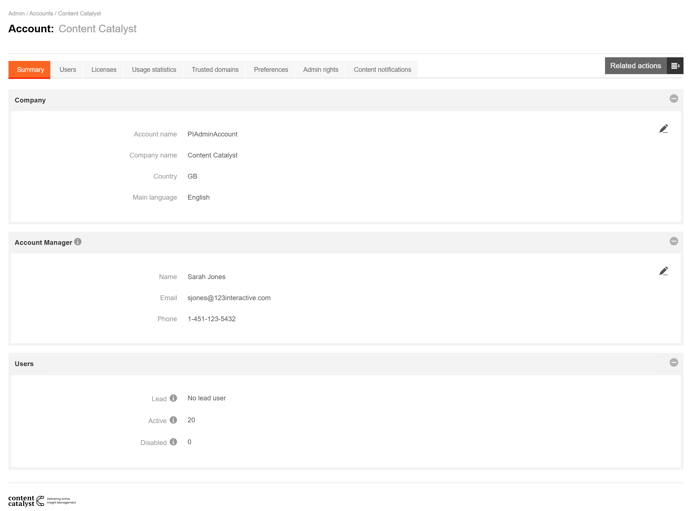Image resolution: width=688 pixels, height=511 pixels.
Task: Click Content Catalyst breadcrumb link
Action: click(x=79, y=14)
